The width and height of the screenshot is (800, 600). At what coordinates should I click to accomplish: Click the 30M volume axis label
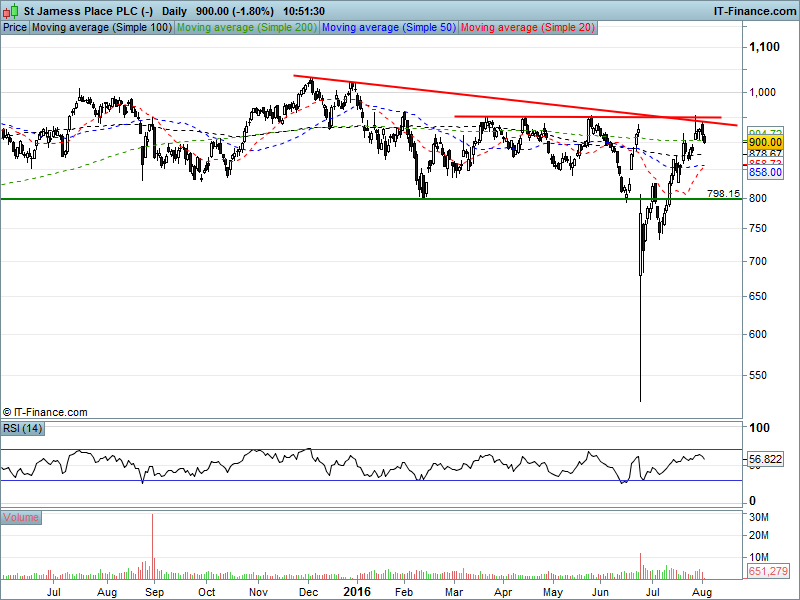(x=759, y=517)
